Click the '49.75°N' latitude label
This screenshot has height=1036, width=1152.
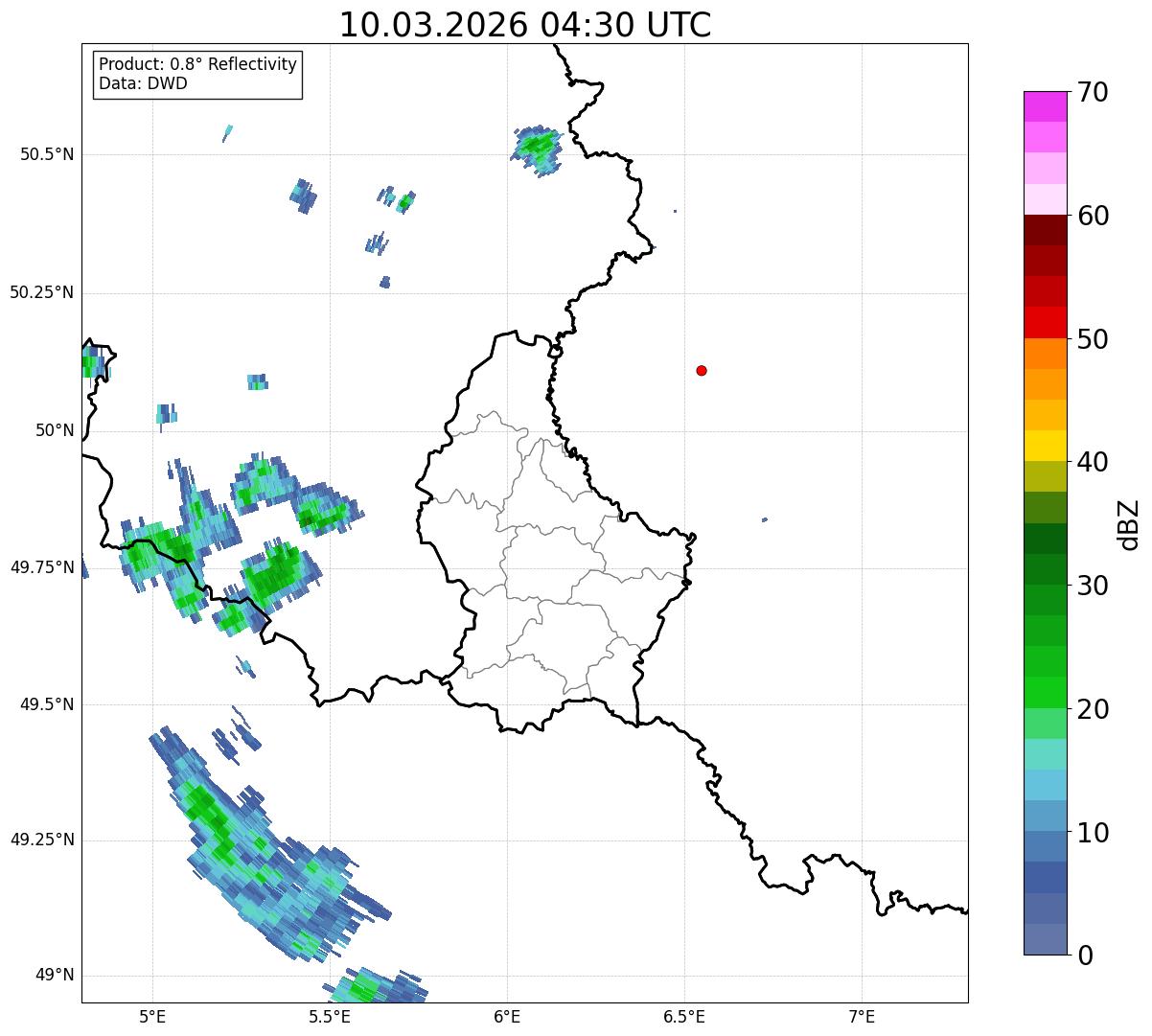41,567
